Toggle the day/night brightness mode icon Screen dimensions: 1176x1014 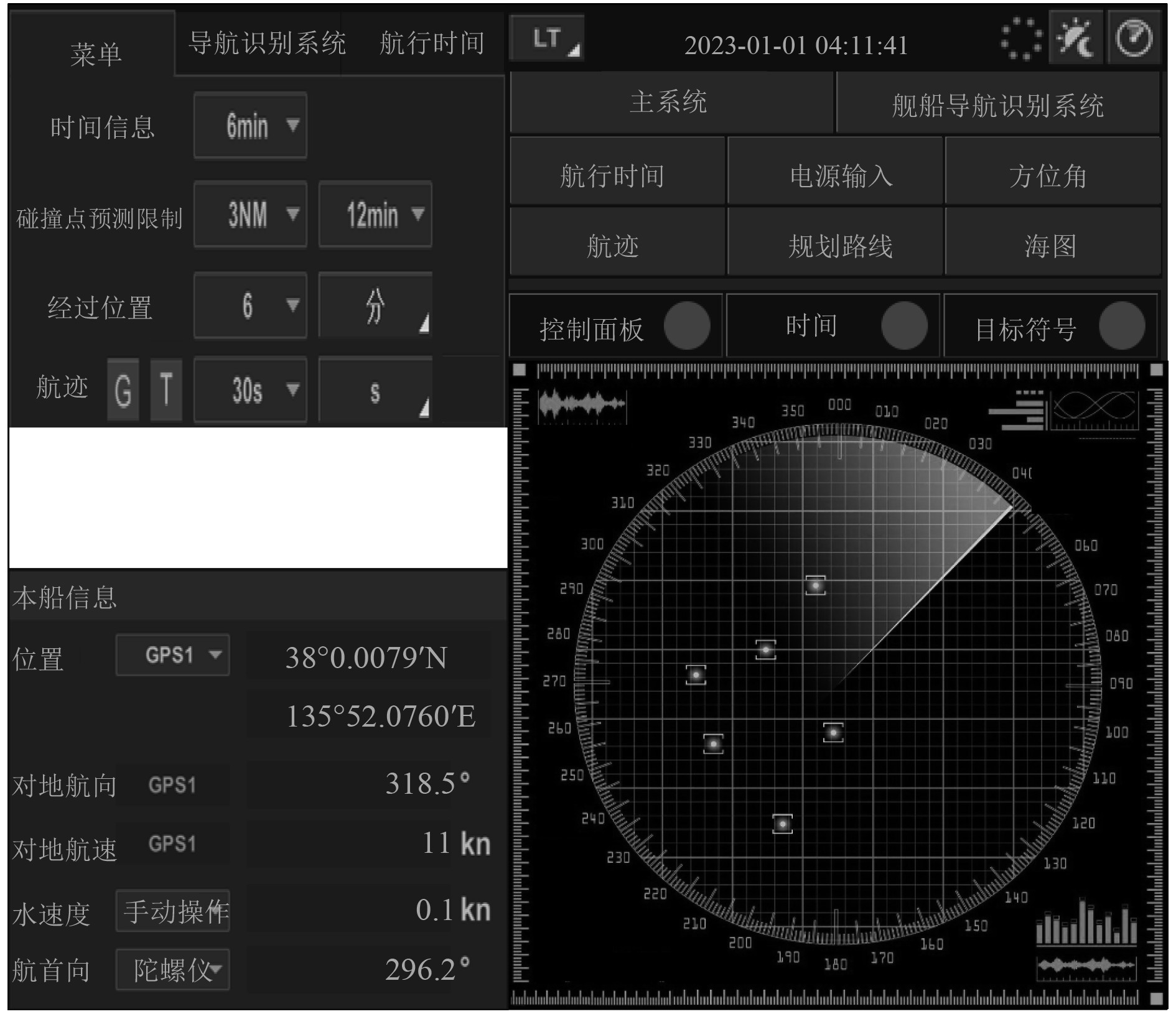click(x=1076, y=39)
